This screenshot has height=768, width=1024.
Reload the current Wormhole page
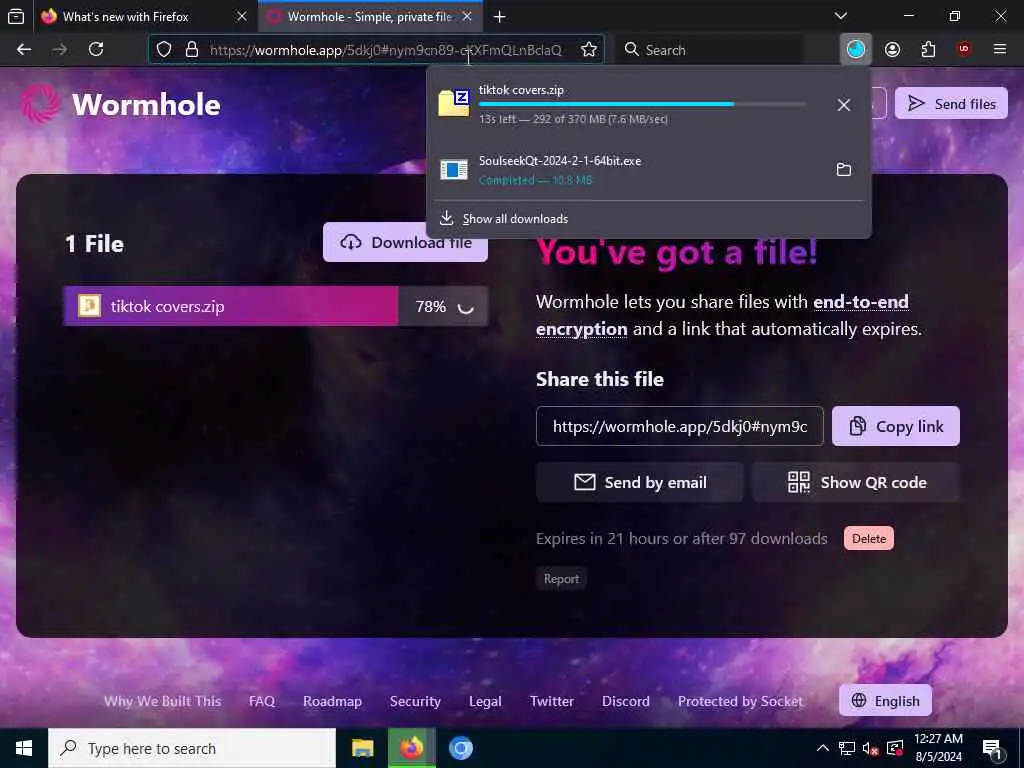pos(96,50)
